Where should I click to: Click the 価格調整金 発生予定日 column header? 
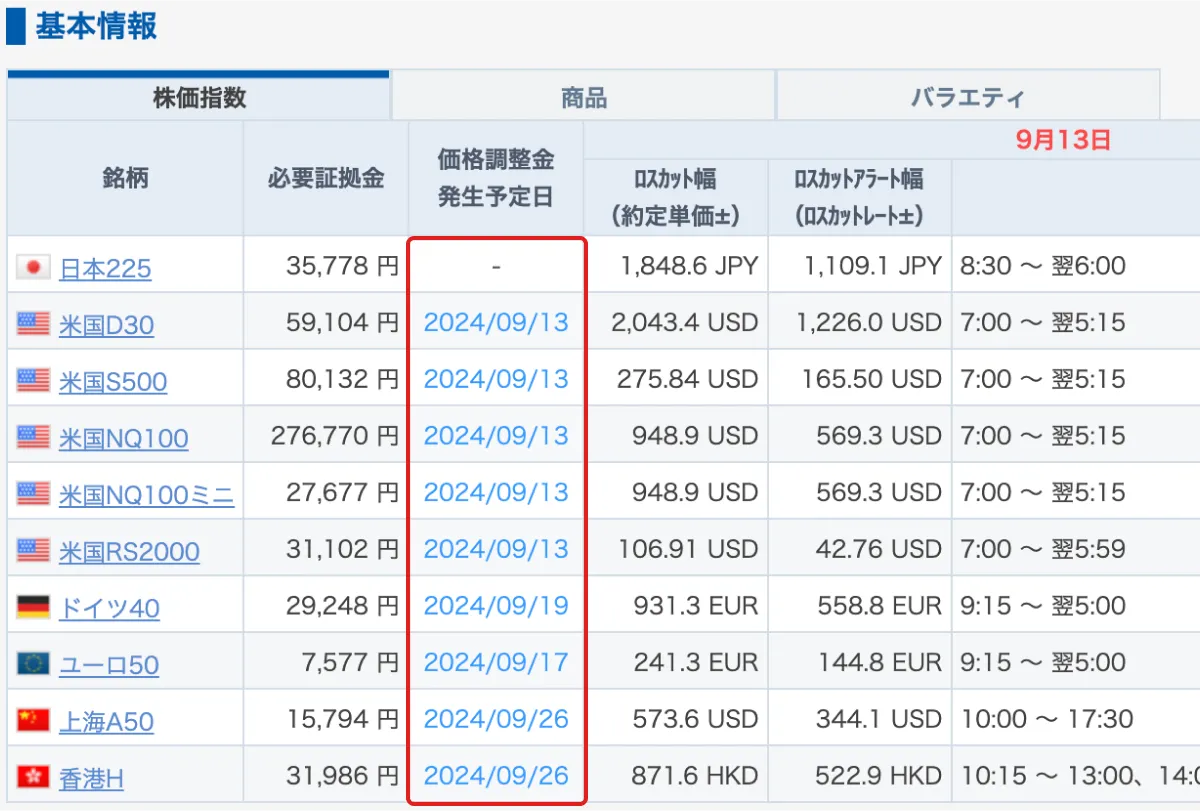(496, 178)
